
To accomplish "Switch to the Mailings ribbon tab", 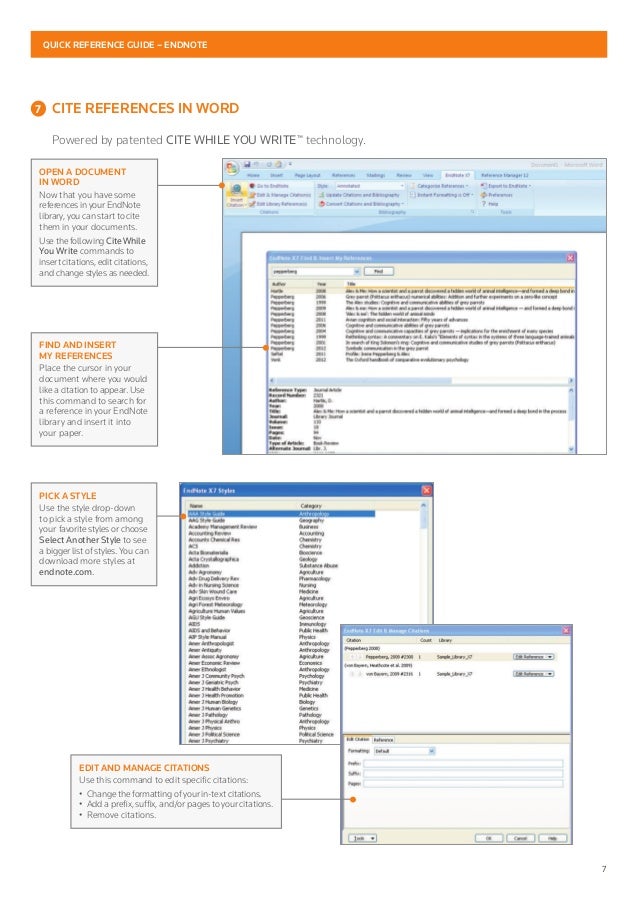I will click(375, 175).
